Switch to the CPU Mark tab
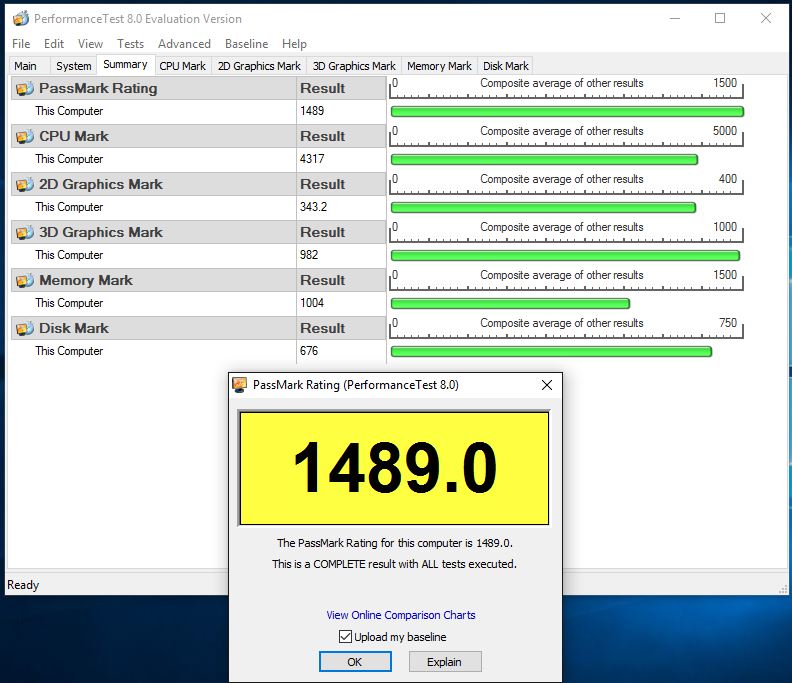792x683 pixels. tap(183, 66)
